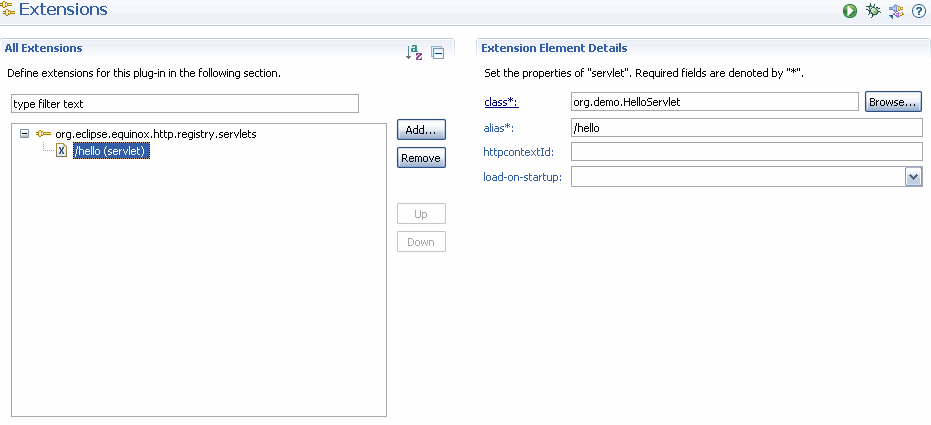Open the class*: hyperlink
The height and width of the screenshot is (425, 931).
point(501,102)
